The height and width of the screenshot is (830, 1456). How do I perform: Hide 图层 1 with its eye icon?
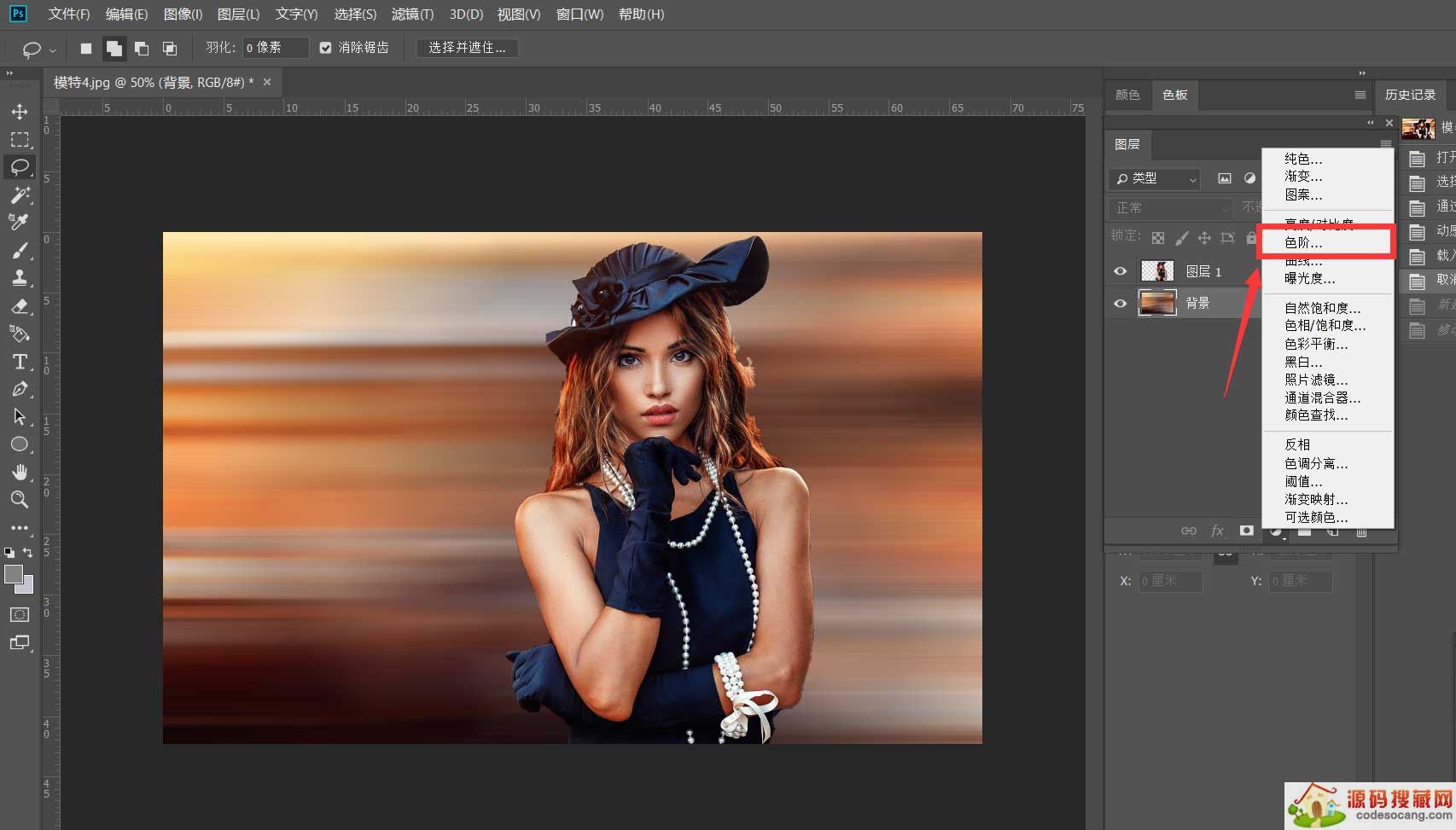[1121, 271]
